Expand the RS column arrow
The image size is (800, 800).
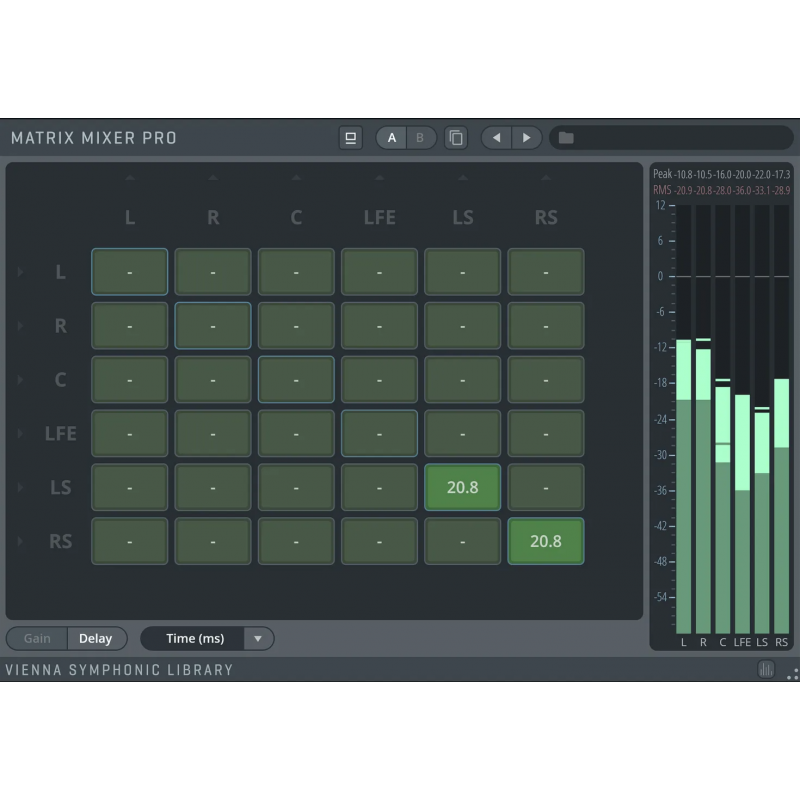[545, 179]
